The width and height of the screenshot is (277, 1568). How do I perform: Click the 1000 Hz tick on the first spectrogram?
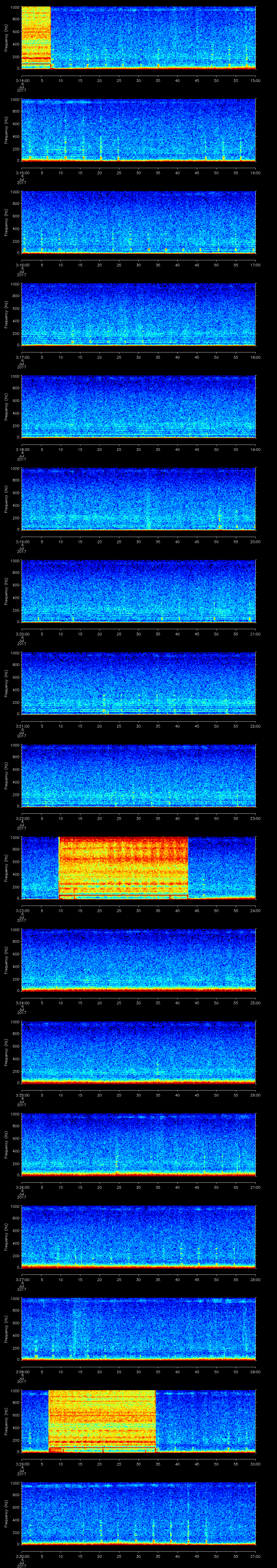point(15,8)
